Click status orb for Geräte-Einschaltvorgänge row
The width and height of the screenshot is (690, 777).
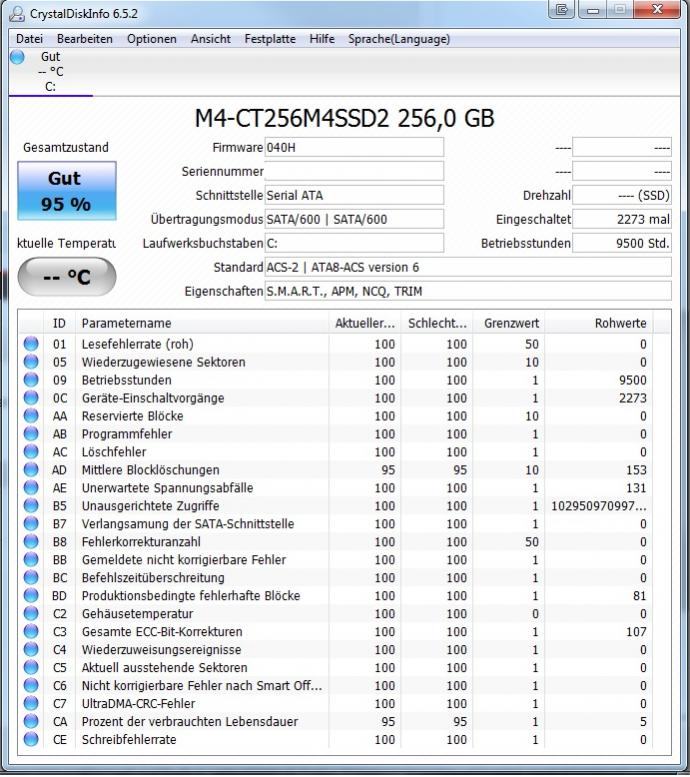[31, 397]
